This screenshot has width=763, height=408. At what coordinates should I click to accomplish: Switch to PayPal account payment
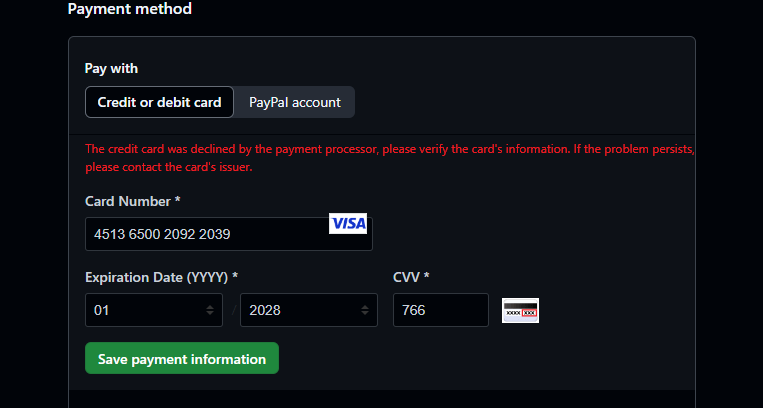295,102
